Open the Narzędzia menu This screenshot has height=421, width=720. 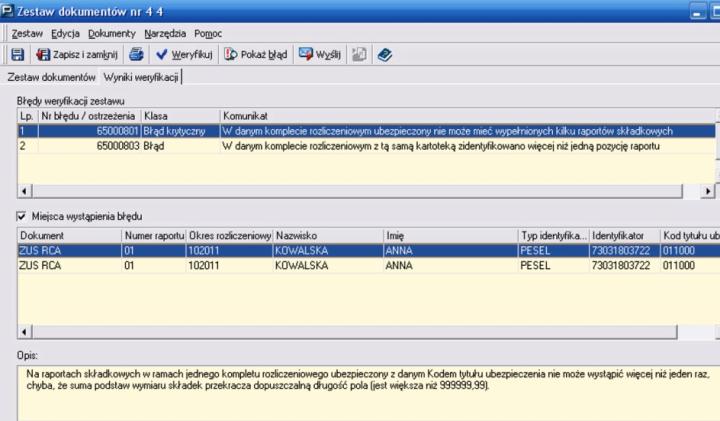click(x=152, y=33)
